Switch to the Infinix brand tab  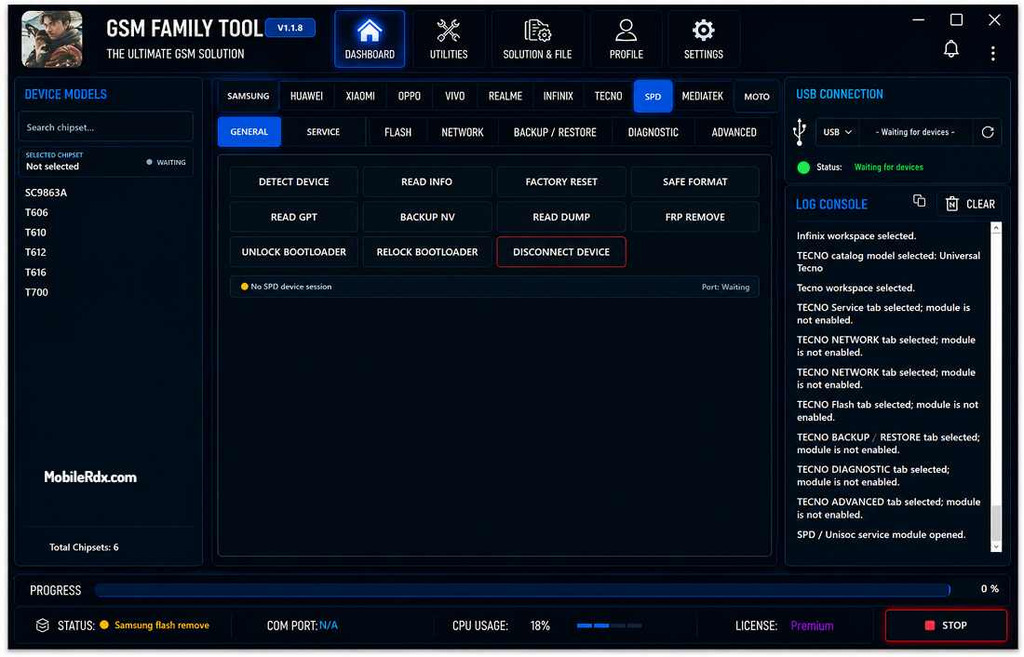click(558, 96)
